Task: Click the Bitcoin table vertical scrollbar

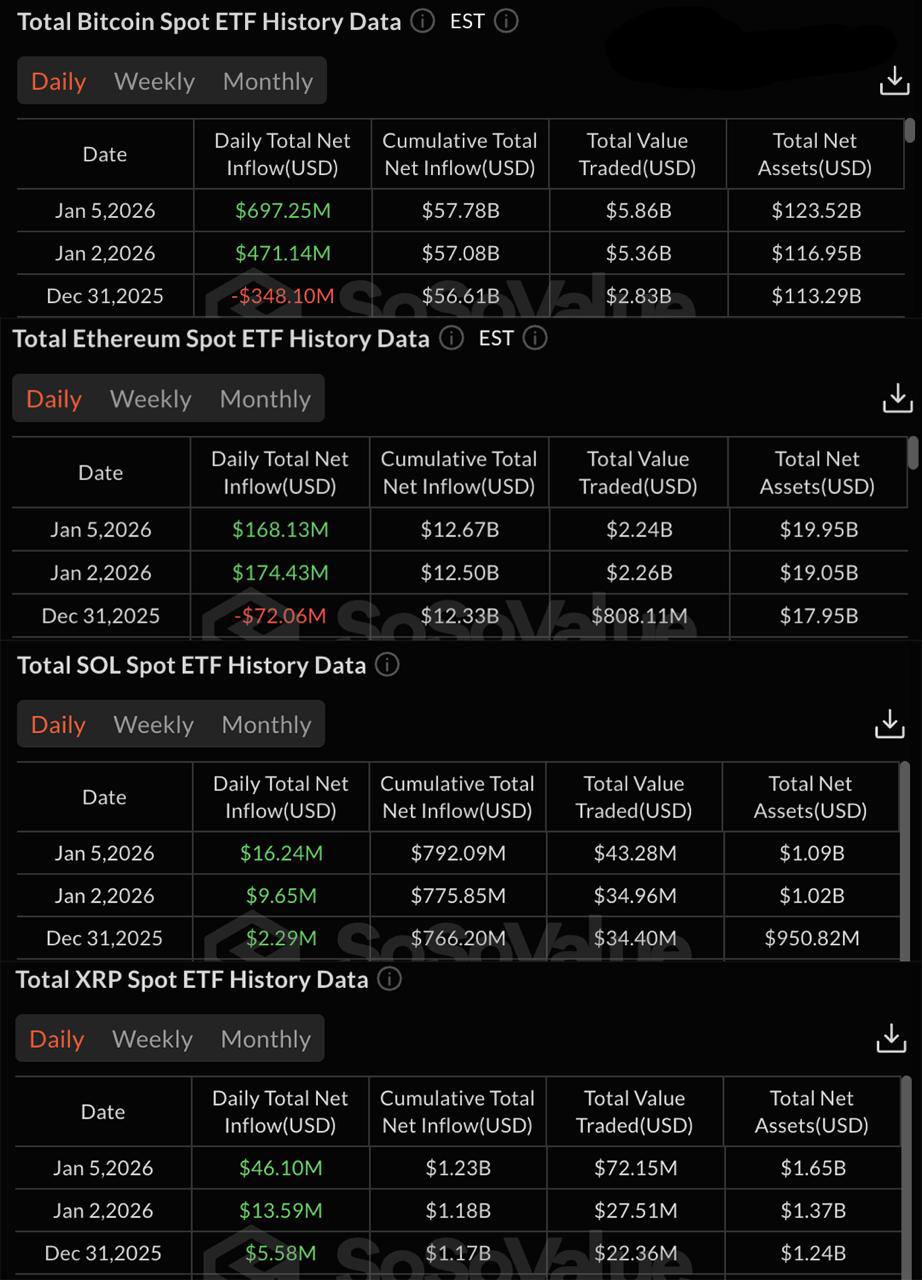Action: [x=909, y=131]
